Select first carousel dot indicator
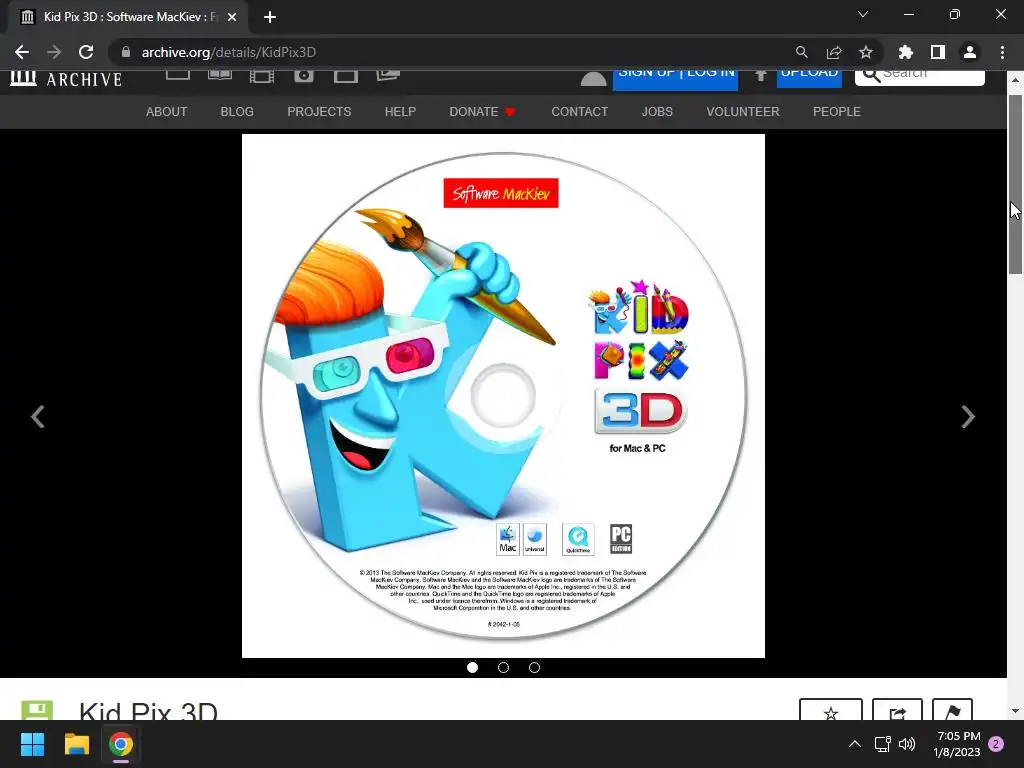 coord(473,667)
